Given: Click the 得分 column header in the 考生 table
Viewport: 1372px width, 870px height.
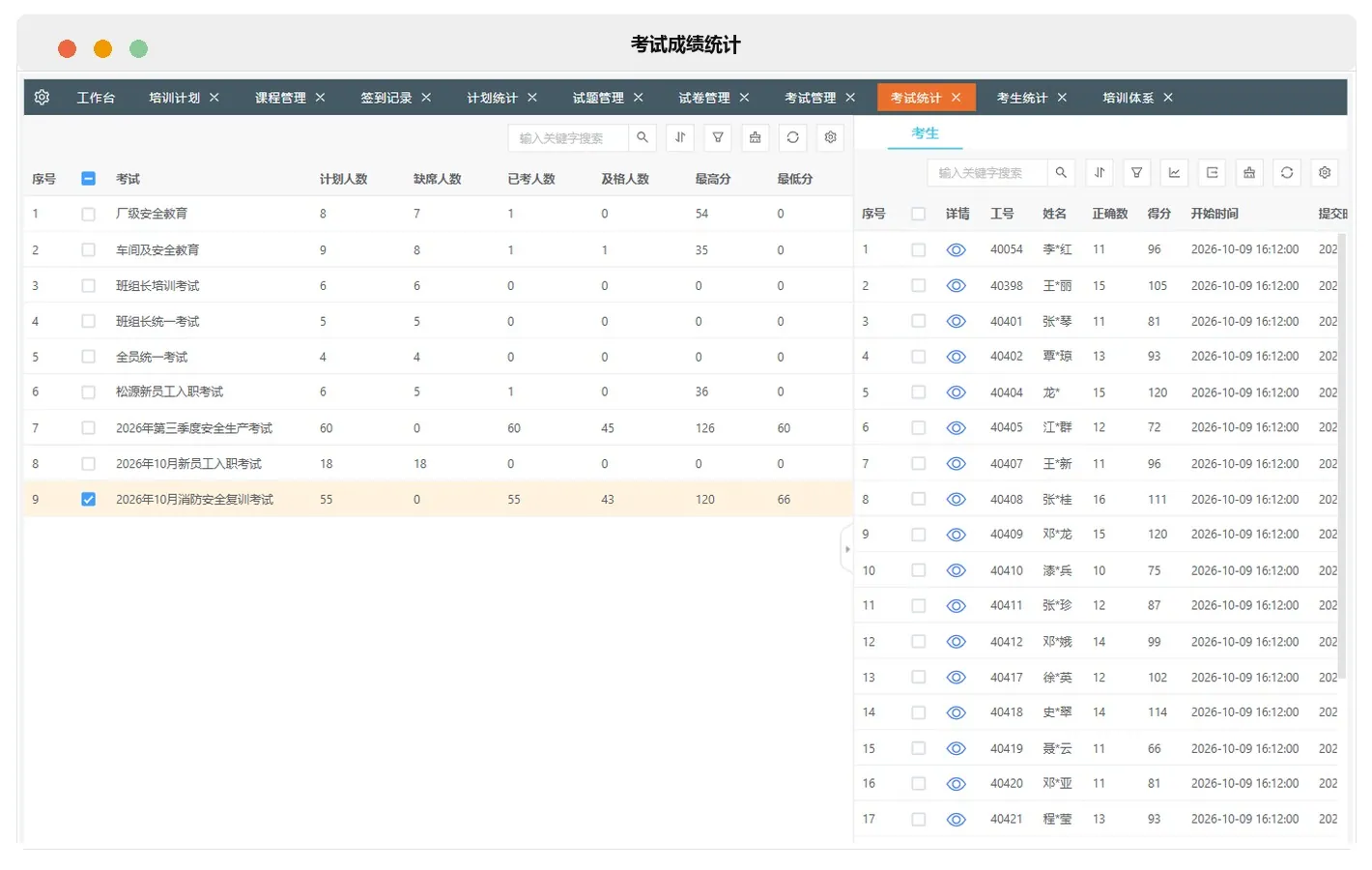Looking at the screenshot, I should click(1158, 214).
